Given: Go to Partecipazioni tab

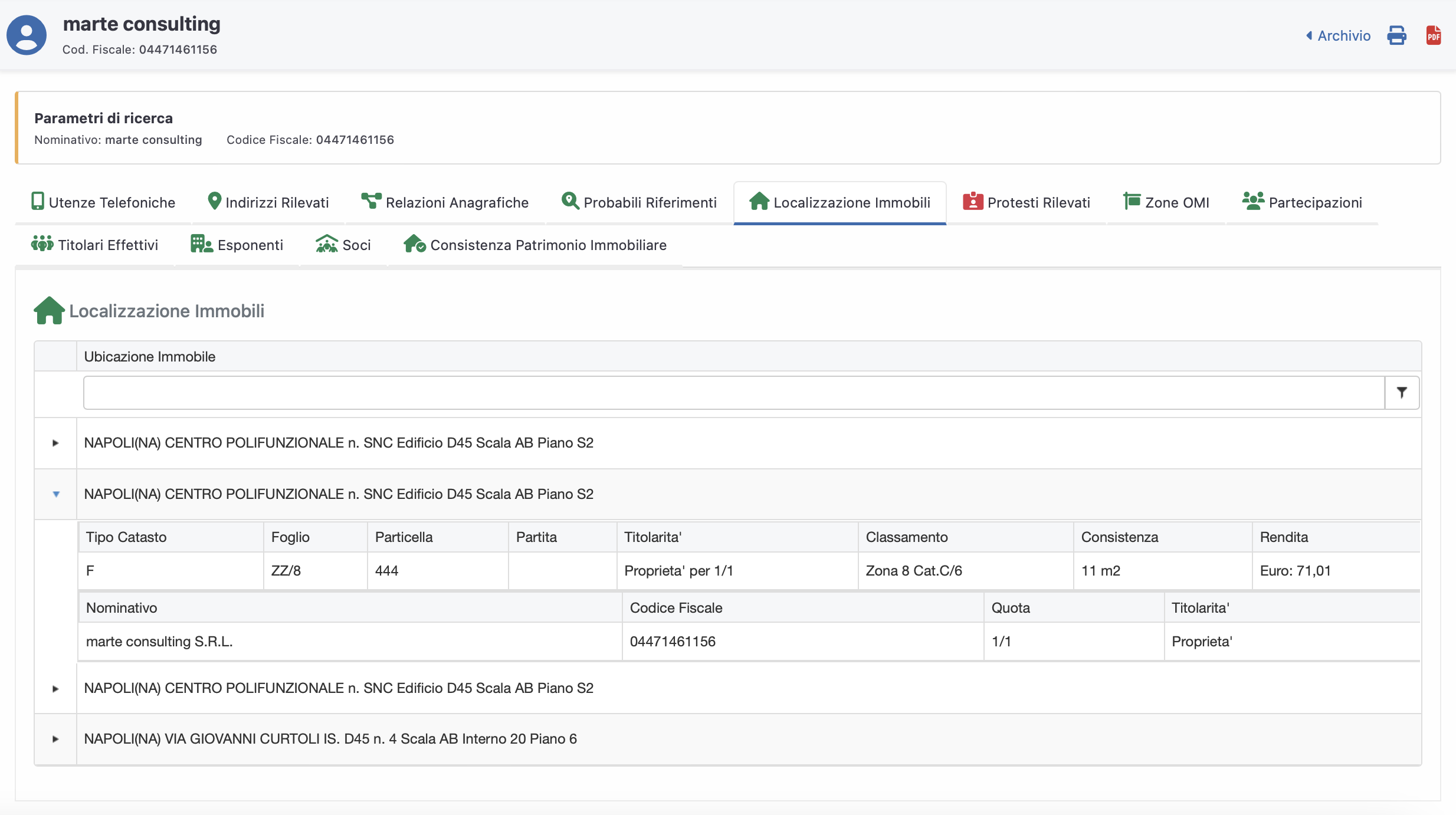Looking at the screenshot, I should (1302, 202).
